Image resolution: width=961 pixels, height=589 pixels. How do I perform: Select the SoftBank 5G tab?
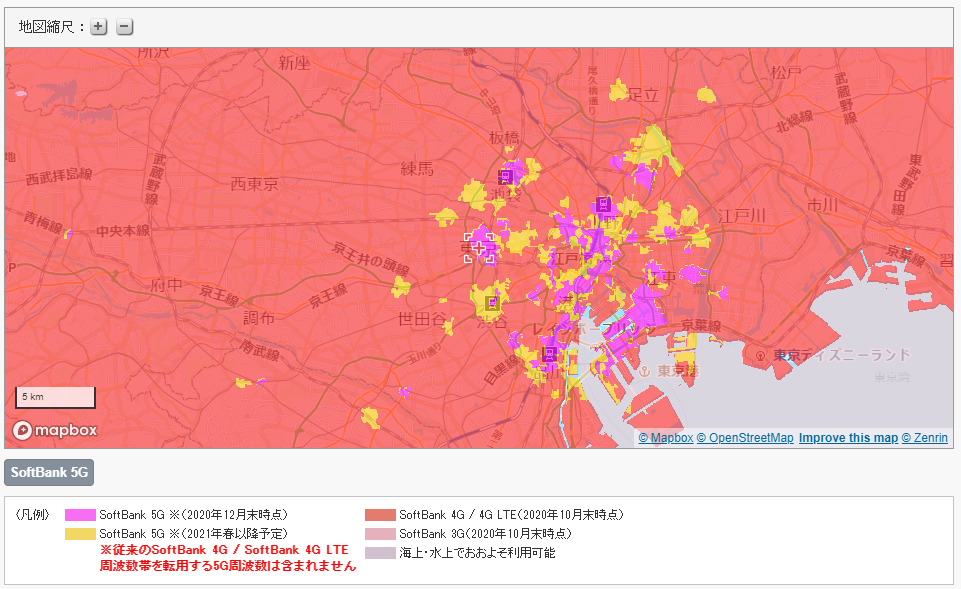(49, 473)
